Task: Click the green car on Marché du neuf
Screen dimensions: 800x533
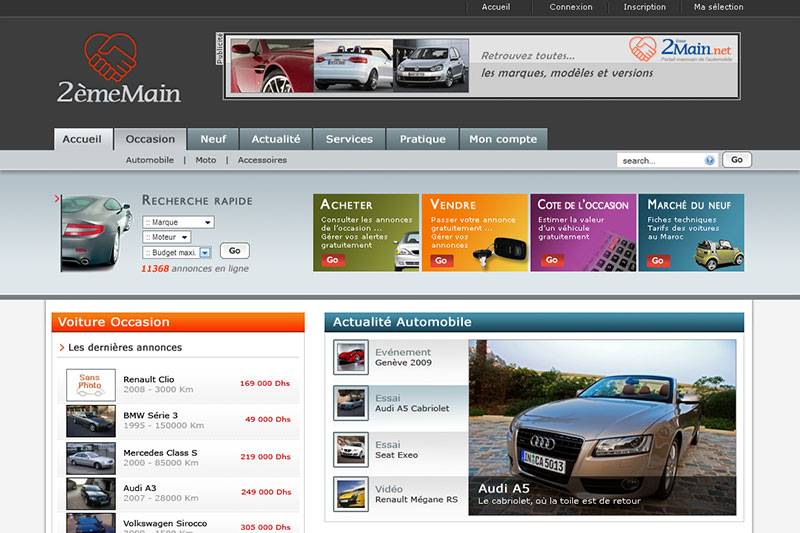Action: click(719, 255)
